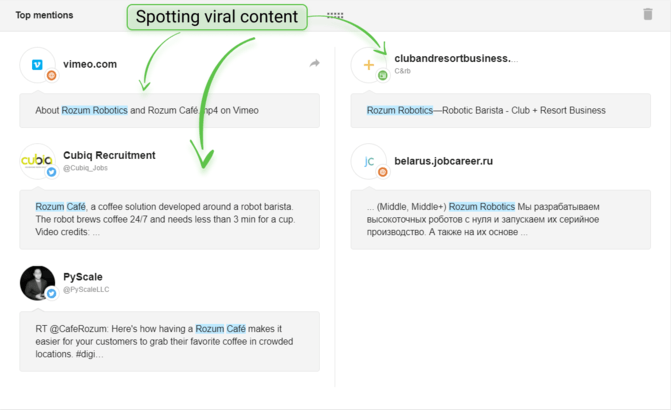The height and width of the screenshot is (410, 671).
Task: Open the About Rozum Robotics Vimeo mention
Action: tap(169, 110)
